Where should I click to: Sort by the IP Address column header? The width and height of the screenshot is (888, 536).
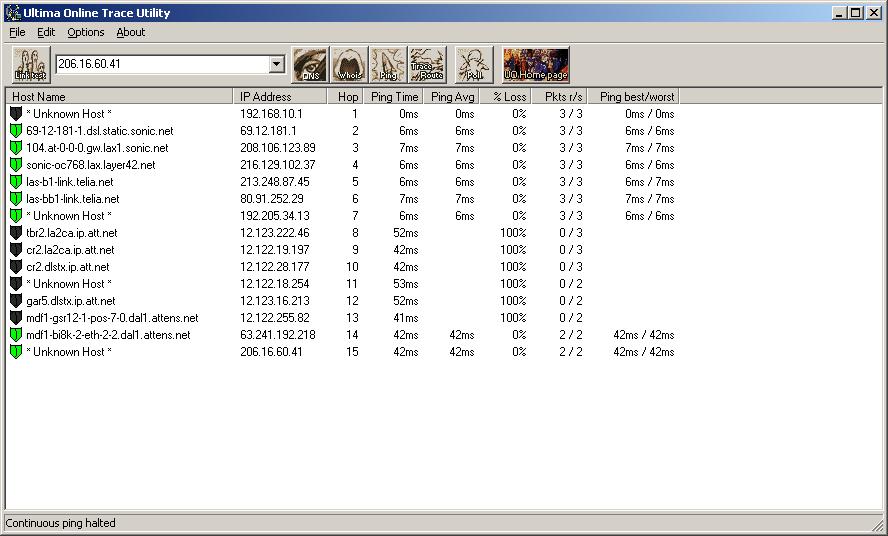pyautogui.click(x=280, y=97)
